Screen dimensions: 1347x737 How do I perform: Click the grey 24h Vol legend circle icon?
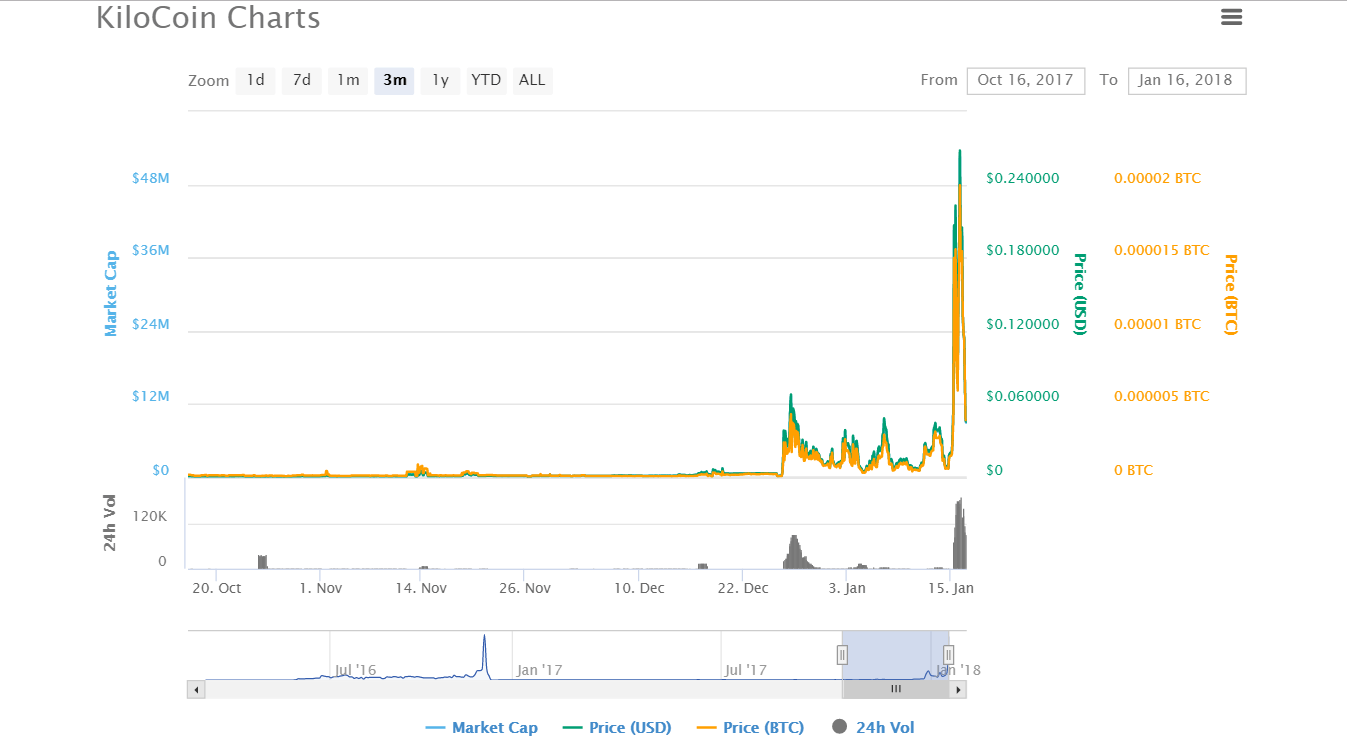click(839, 727)
